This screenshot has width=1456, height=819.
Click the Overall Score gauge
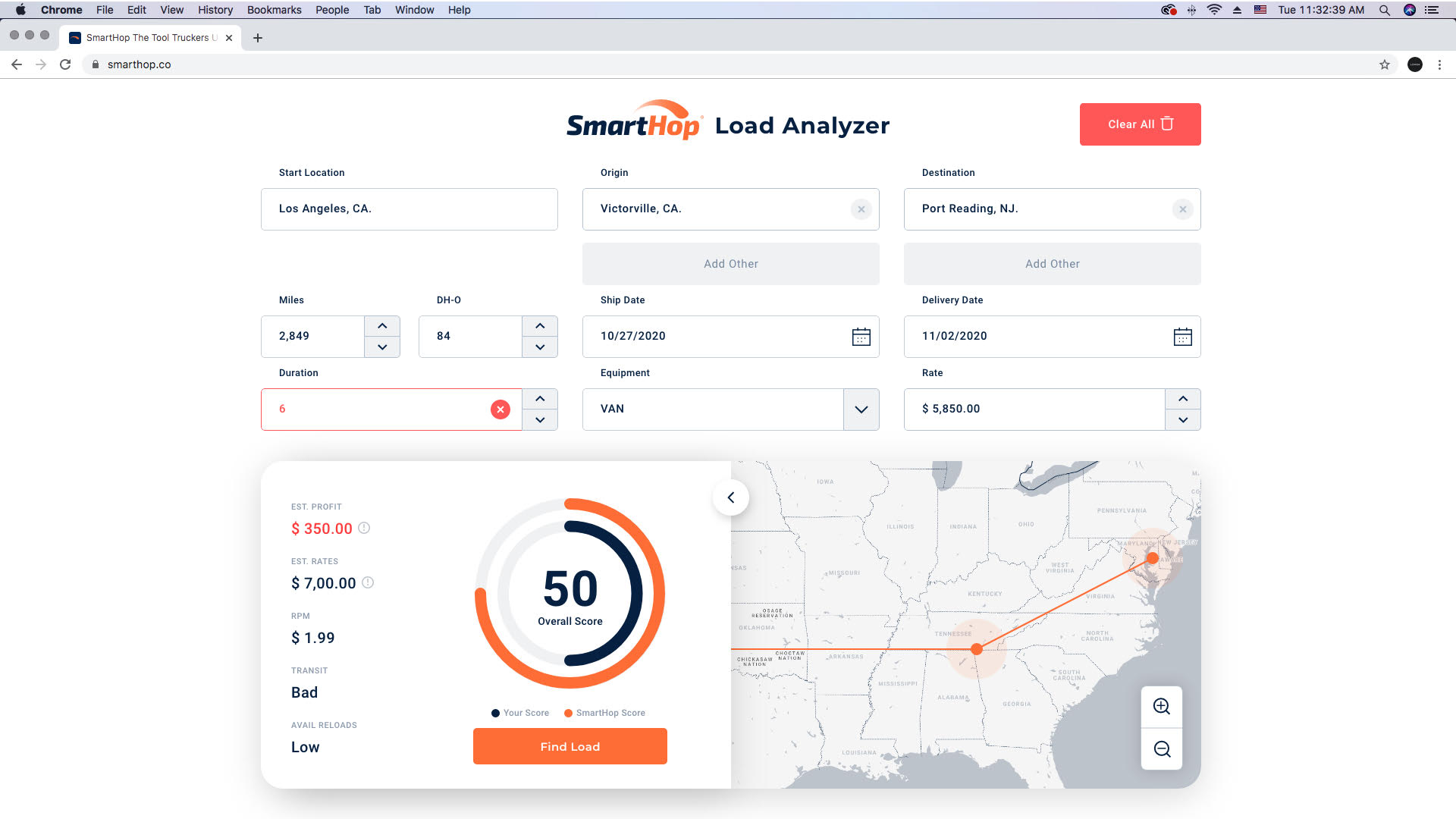point(570,593)
